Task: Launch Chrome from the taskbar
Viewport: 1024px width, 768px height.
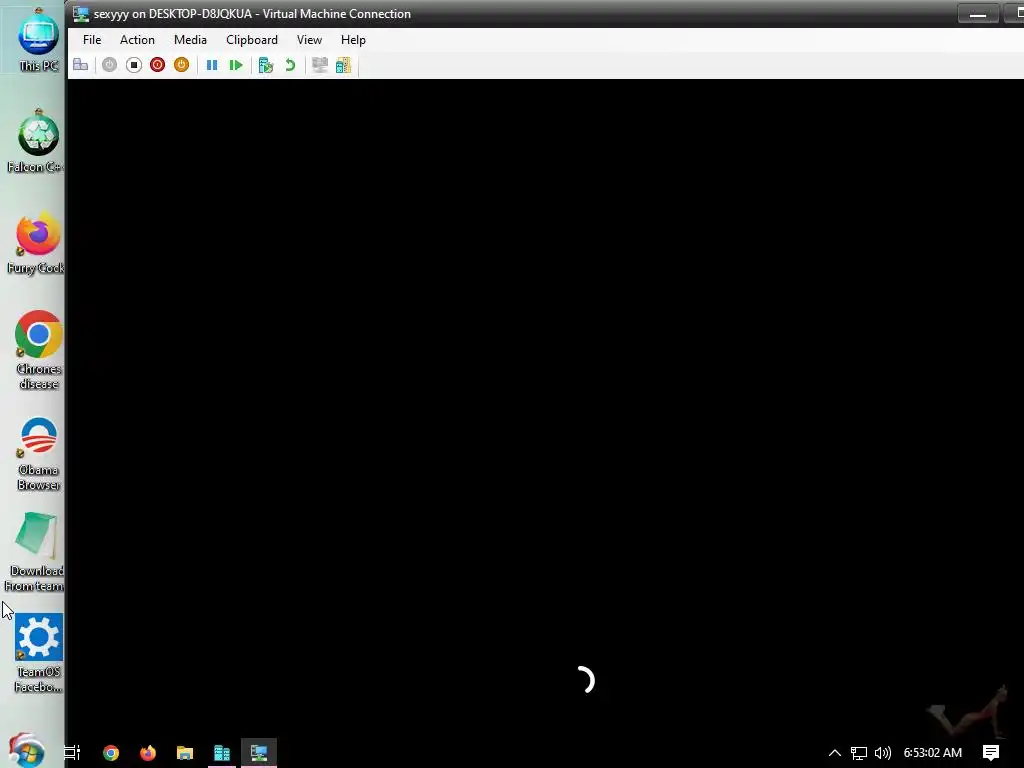Action: click(x=111, y=753)
